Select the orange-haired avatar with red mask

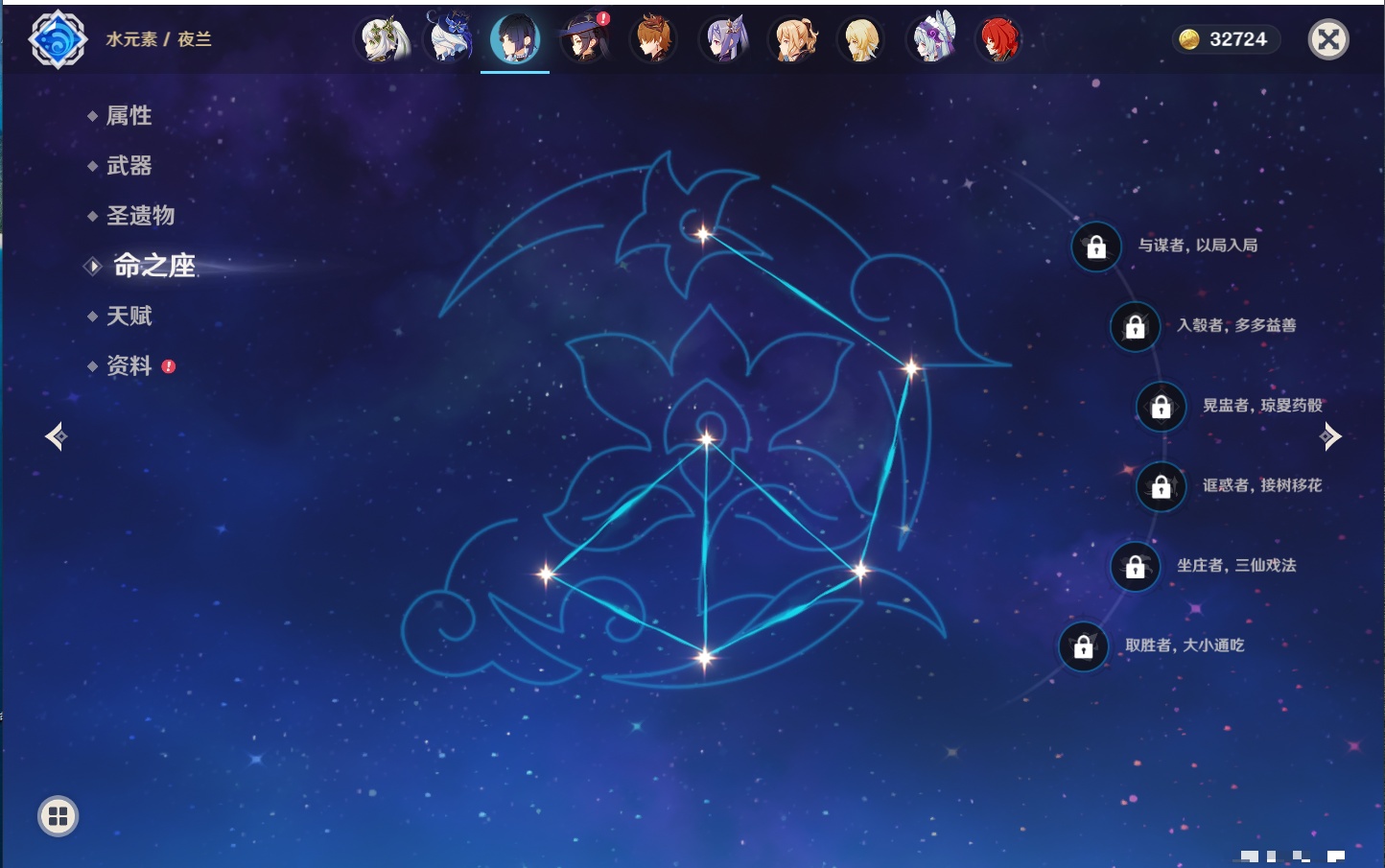tap(654, 39)
